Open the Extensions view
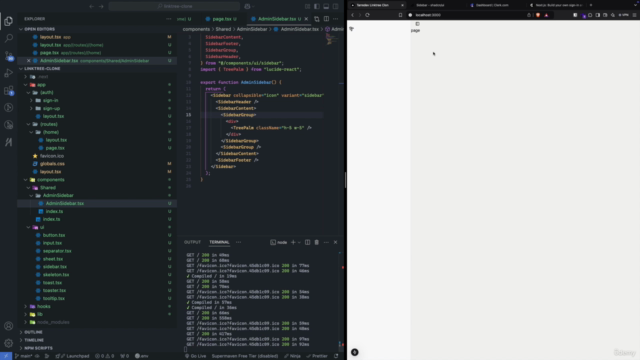 tap(9, 90)
